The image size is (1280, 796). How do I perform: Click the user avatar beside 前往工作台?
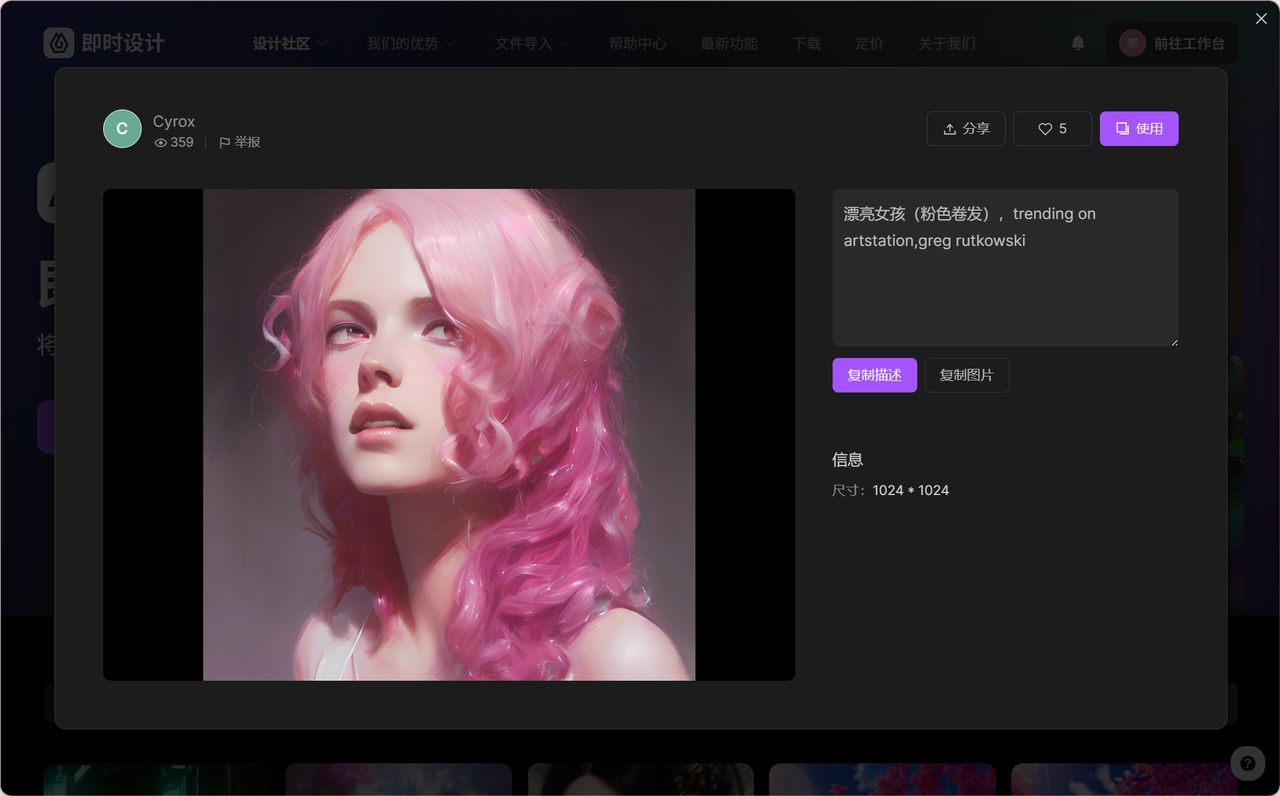[x=1132, y=43]
